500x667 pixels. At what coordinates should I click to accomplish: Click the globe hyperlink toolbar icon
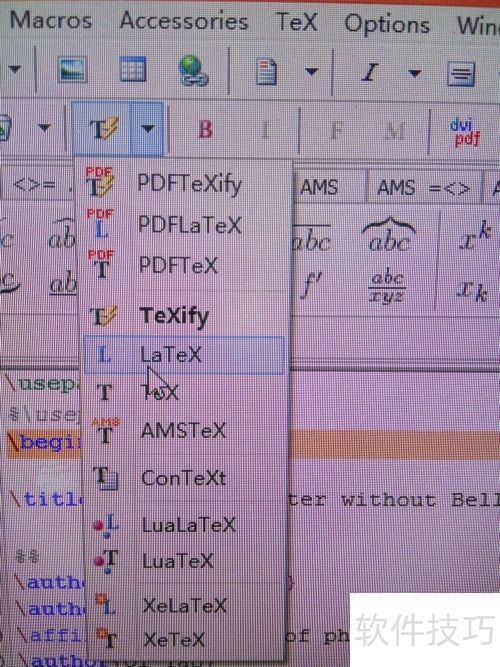(x=193, y=70)
